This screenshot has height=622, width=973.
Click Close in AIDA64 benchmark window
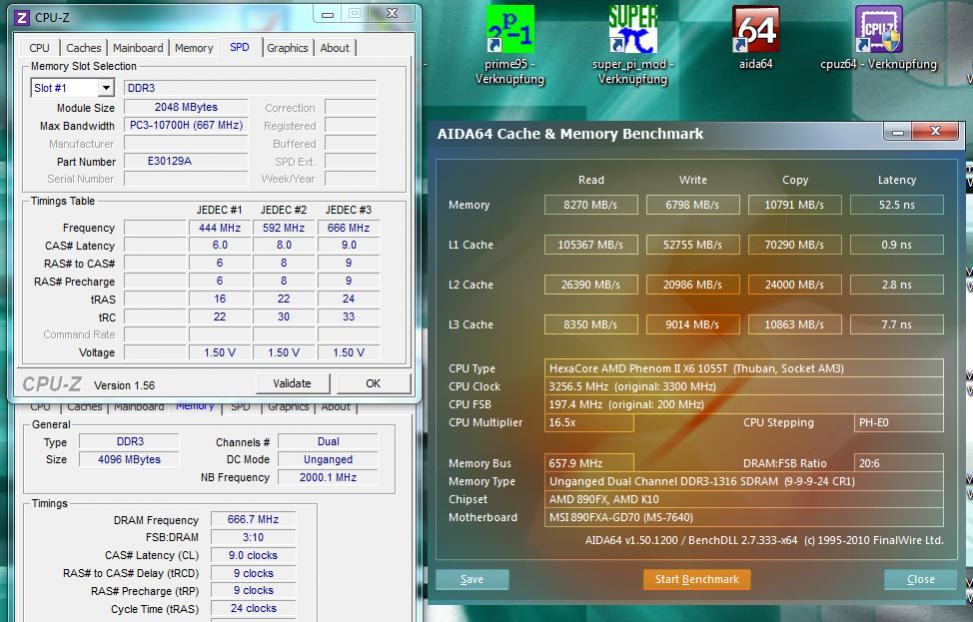pyautogui.click(x=920, y=579)
